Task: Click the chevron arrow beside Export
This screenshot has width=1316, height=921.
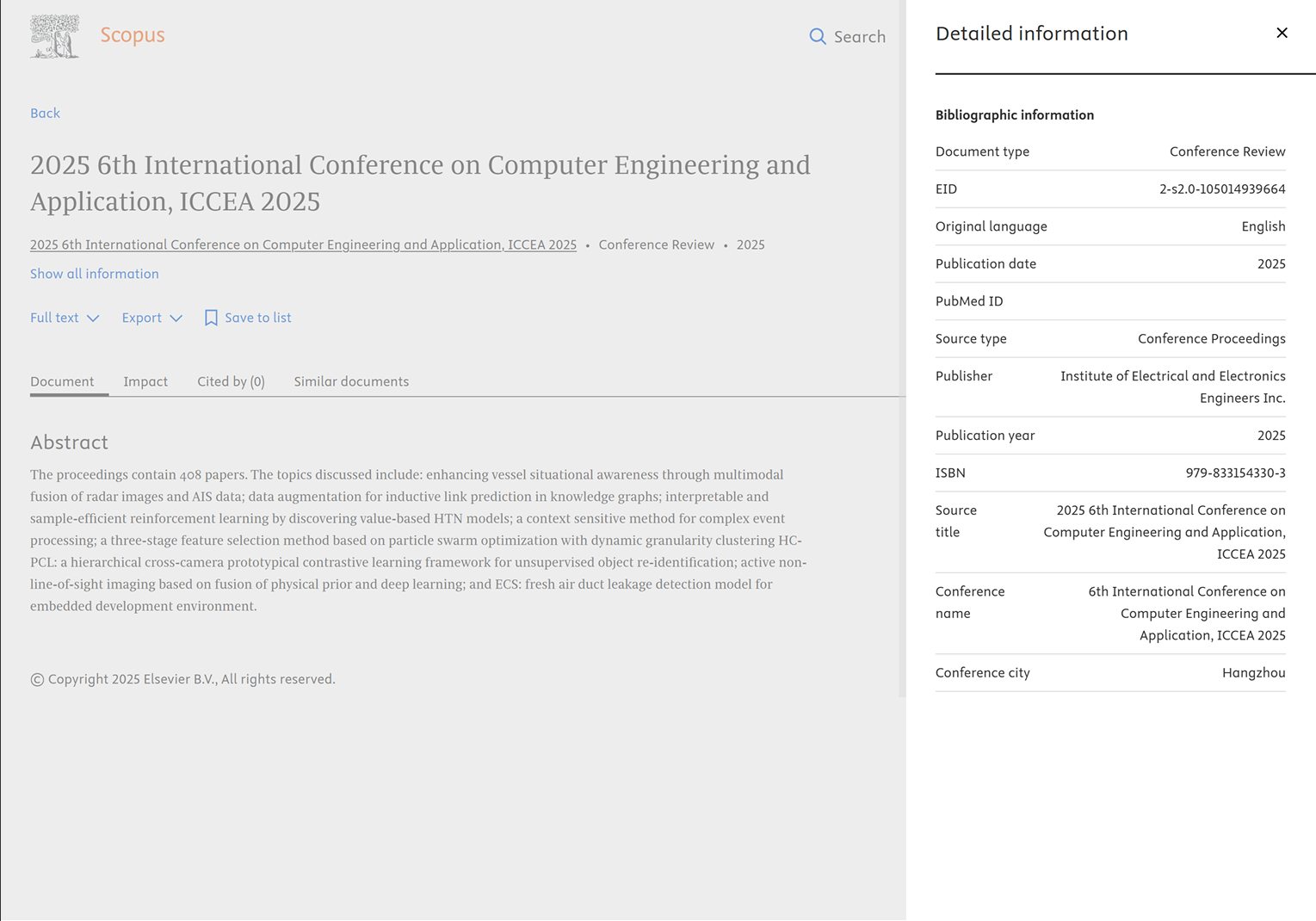Action: pos(176,318)
